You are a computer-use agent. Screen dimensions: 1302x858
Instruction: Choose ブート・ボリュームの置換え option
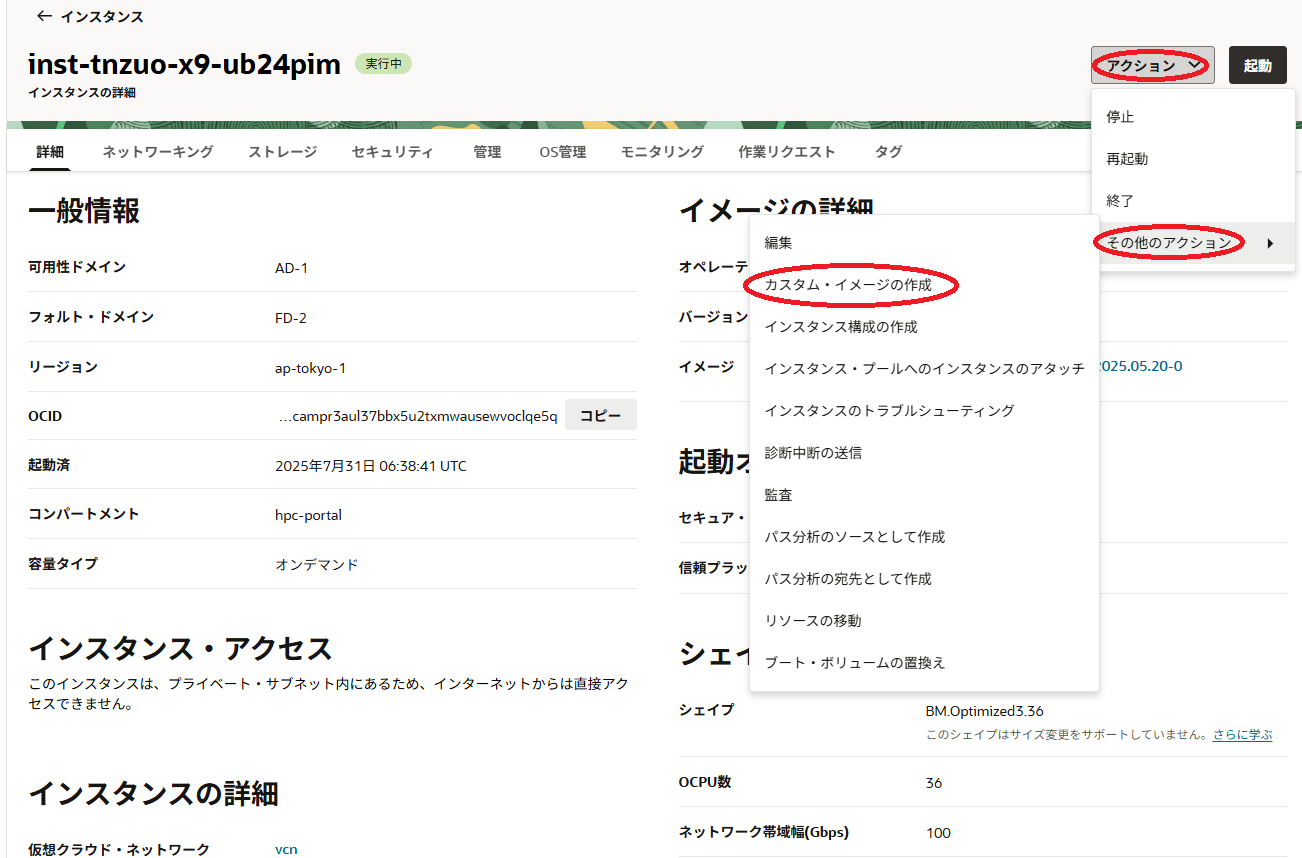click(x=855, y=663)
